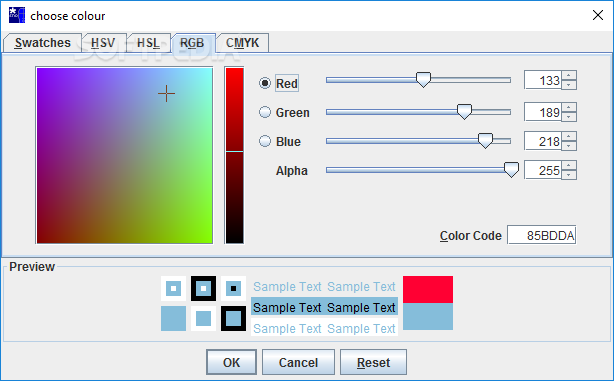
Task: Select the Red radio button
Action: pos(265,83)
